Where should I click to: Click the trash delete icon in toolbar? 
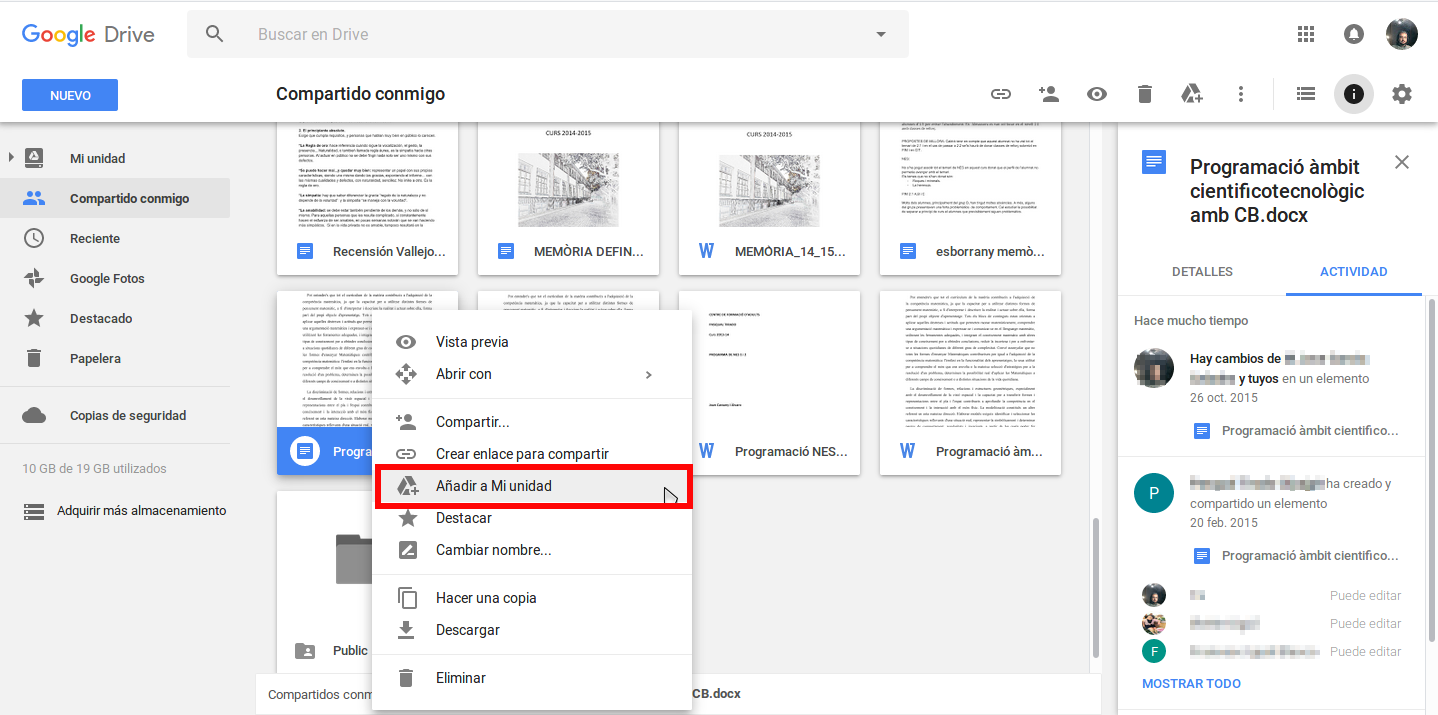pyautogui.click(x=1145, y=94)
